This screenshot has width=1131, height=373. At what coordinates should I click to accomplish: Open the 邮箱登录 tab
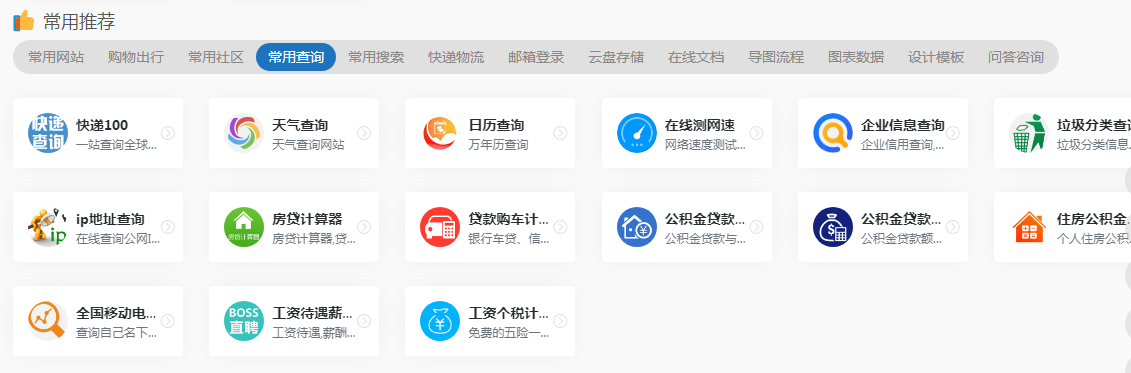[536, 57]
